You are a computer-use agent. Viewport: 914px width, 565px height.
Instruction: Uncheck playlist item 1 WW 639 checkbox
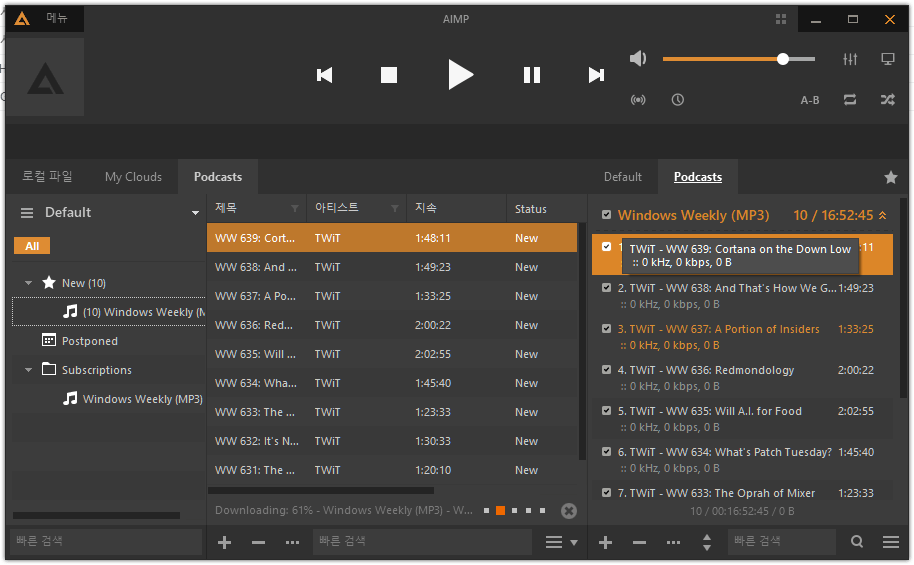(607, 247)
